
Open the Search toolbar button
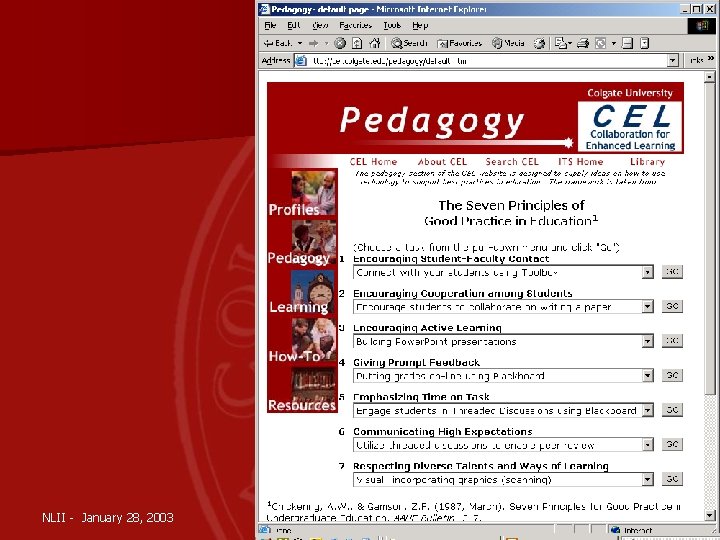(x=409, y=43)
